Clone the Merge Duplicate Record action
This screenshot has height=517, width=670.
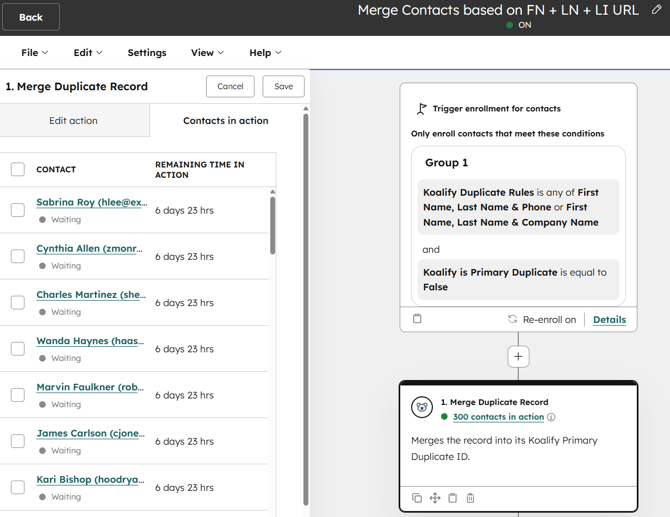(x=417, y=498)
